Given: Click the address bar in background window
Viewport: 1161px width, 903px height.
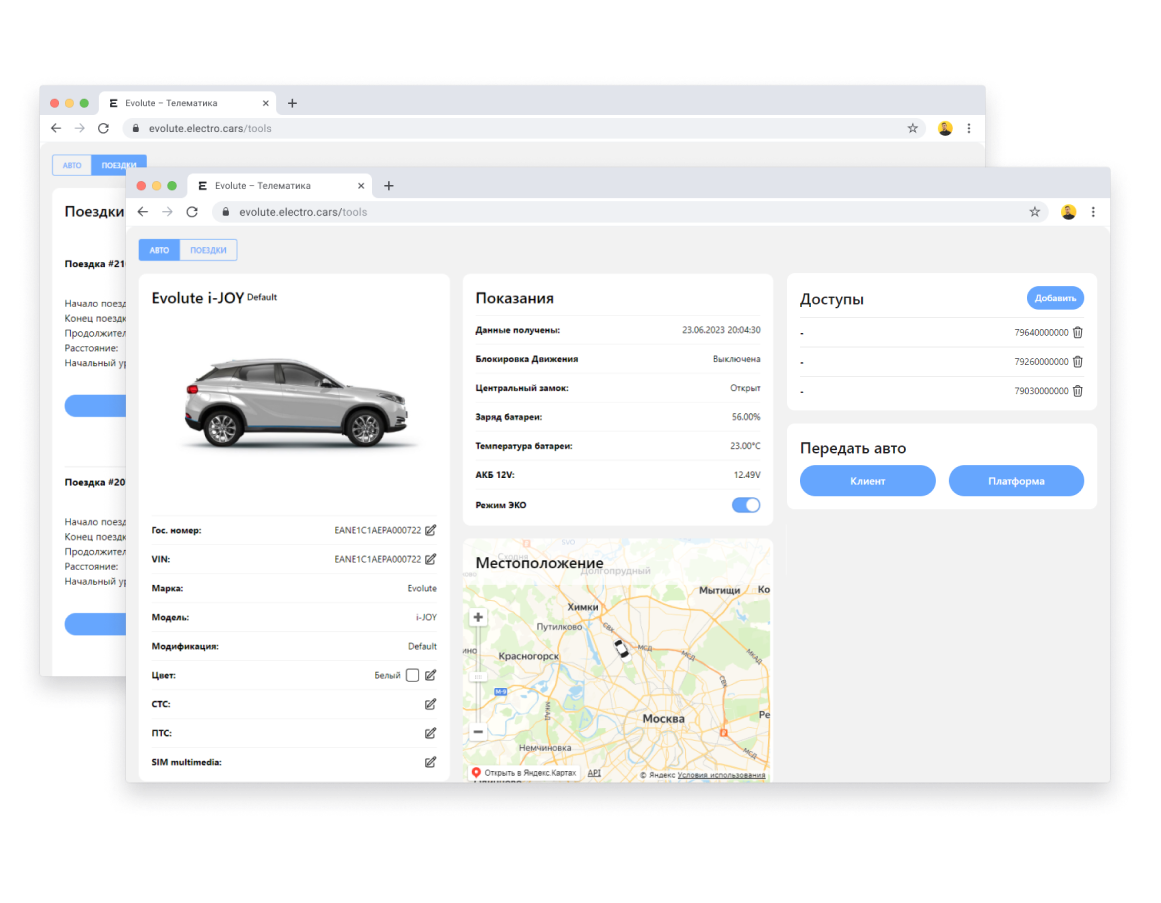Looking at the screenshot, I should (522, 128).
